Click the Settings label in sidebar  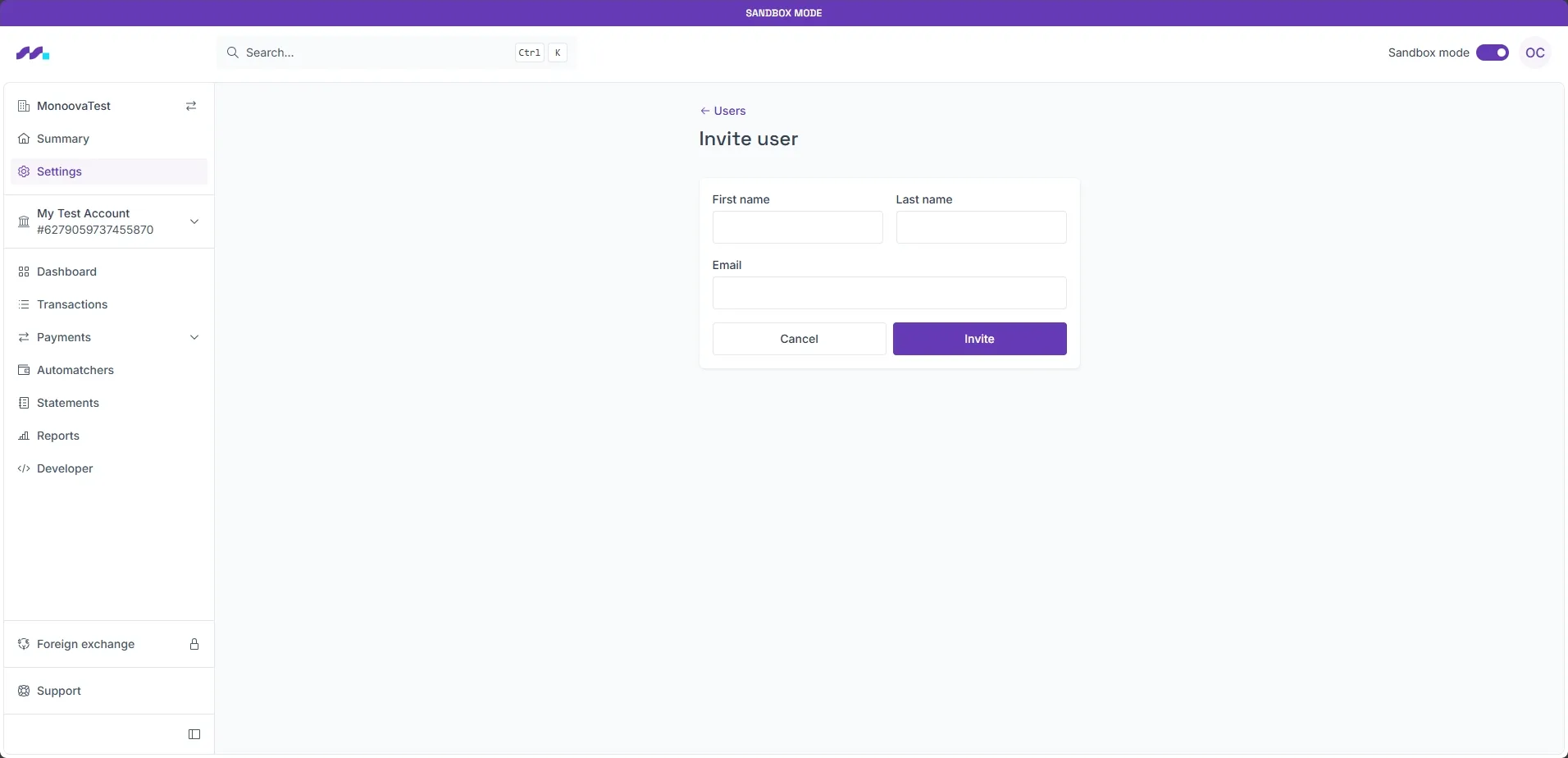[x=59, y=171]
